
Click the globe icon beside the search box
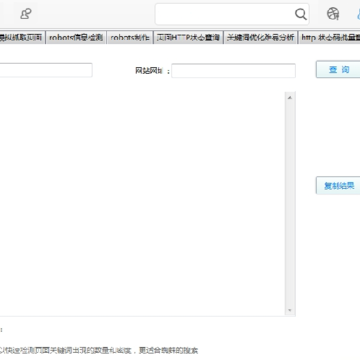coord(333,14)
